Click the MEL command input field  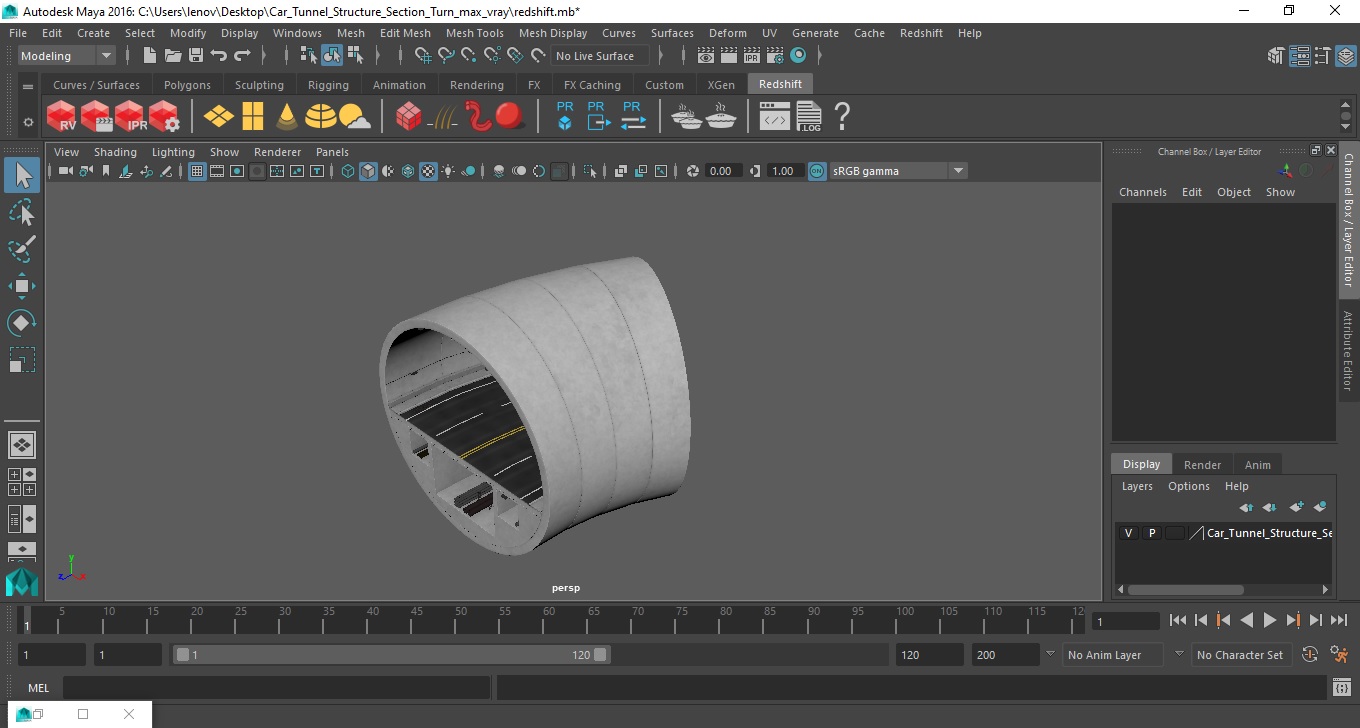coord(276,688)
